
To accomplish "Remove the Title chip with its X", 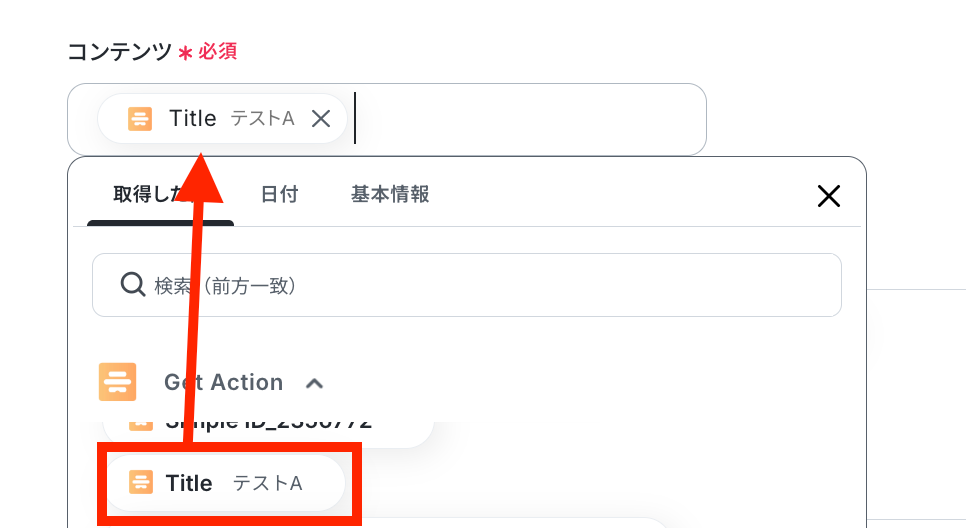I will (321, 119).
